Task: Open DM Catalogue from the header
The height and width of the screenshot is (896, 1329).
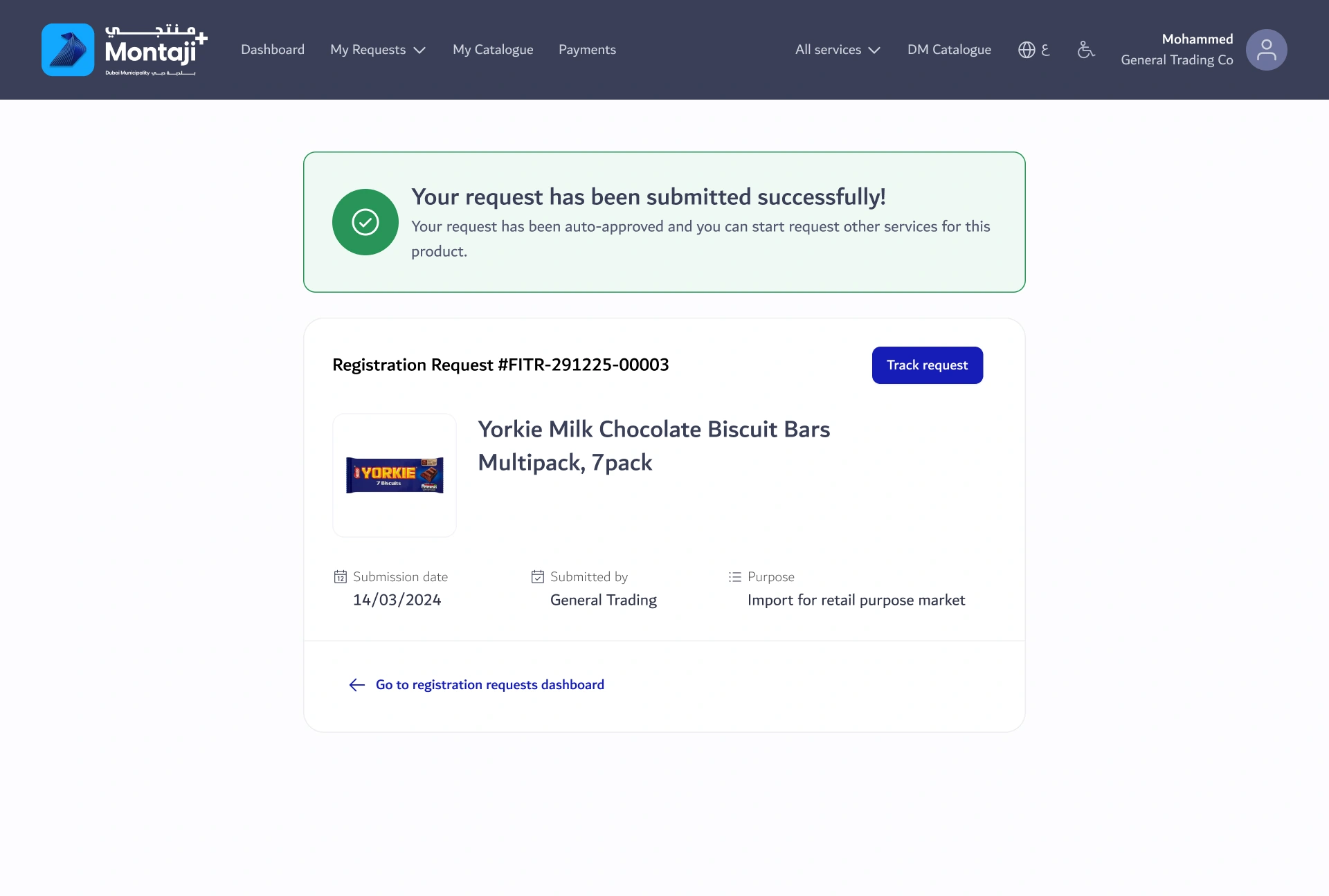Action: pos(949,50)
